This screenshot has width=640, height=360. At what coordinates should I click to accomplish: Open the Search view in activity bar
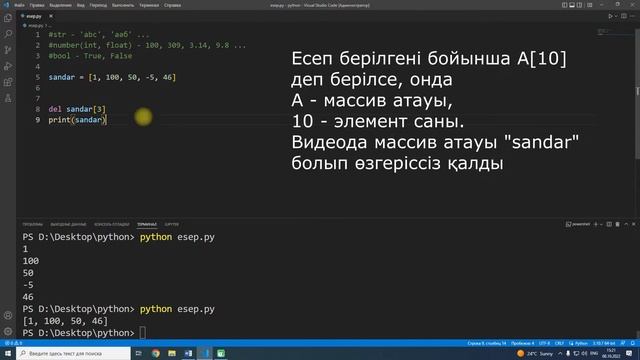(x=8, y=34)
